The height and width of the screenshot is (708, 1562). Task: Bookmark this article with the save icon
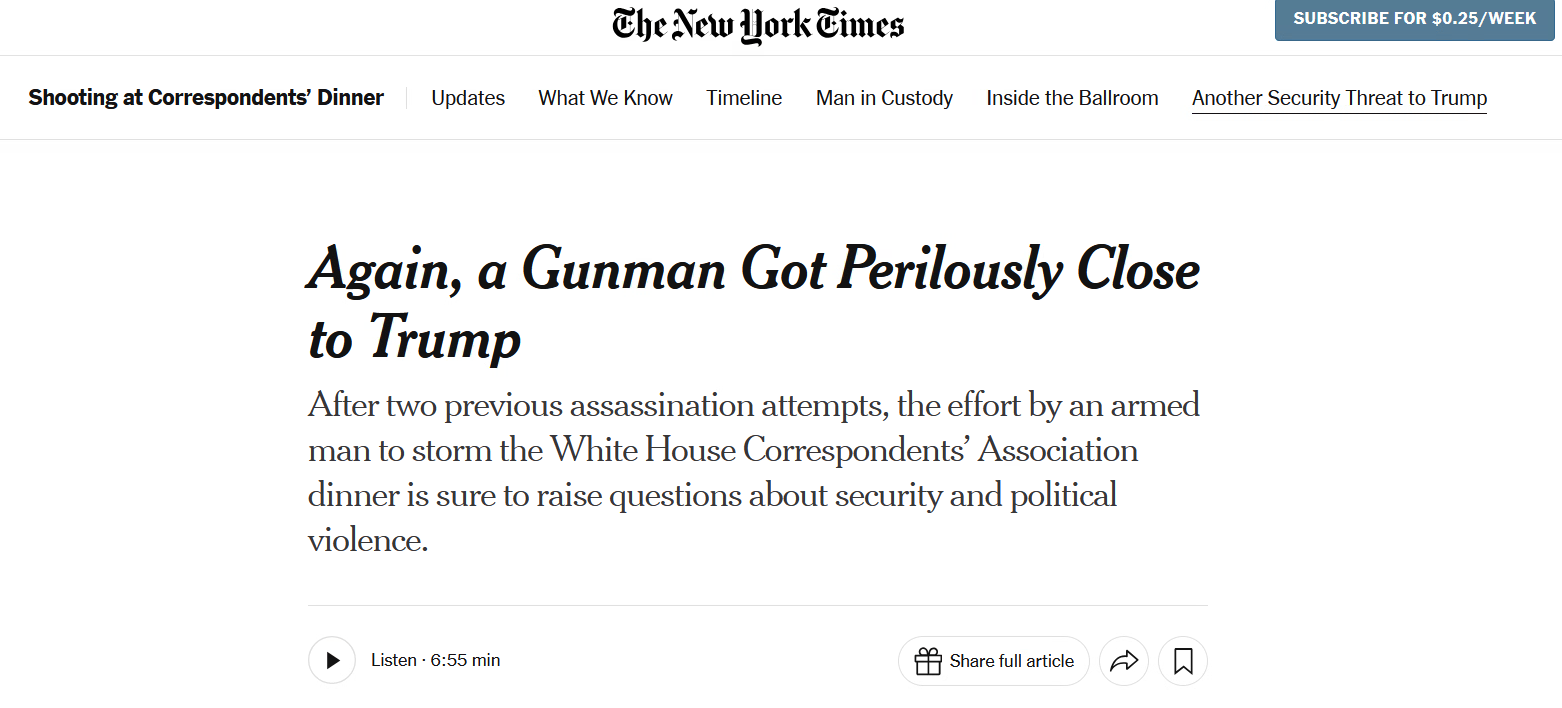click(x=1183, y=661)
